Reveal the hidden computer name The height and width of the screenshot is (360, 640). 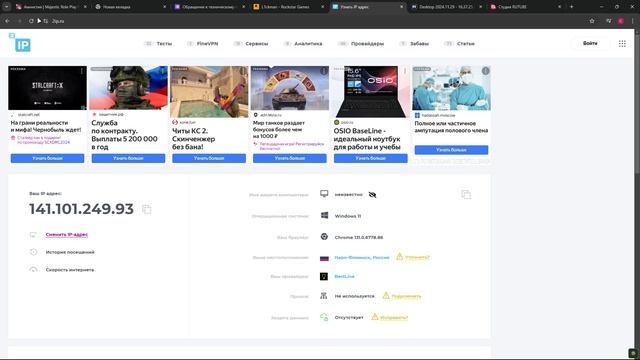pos(372,195)
